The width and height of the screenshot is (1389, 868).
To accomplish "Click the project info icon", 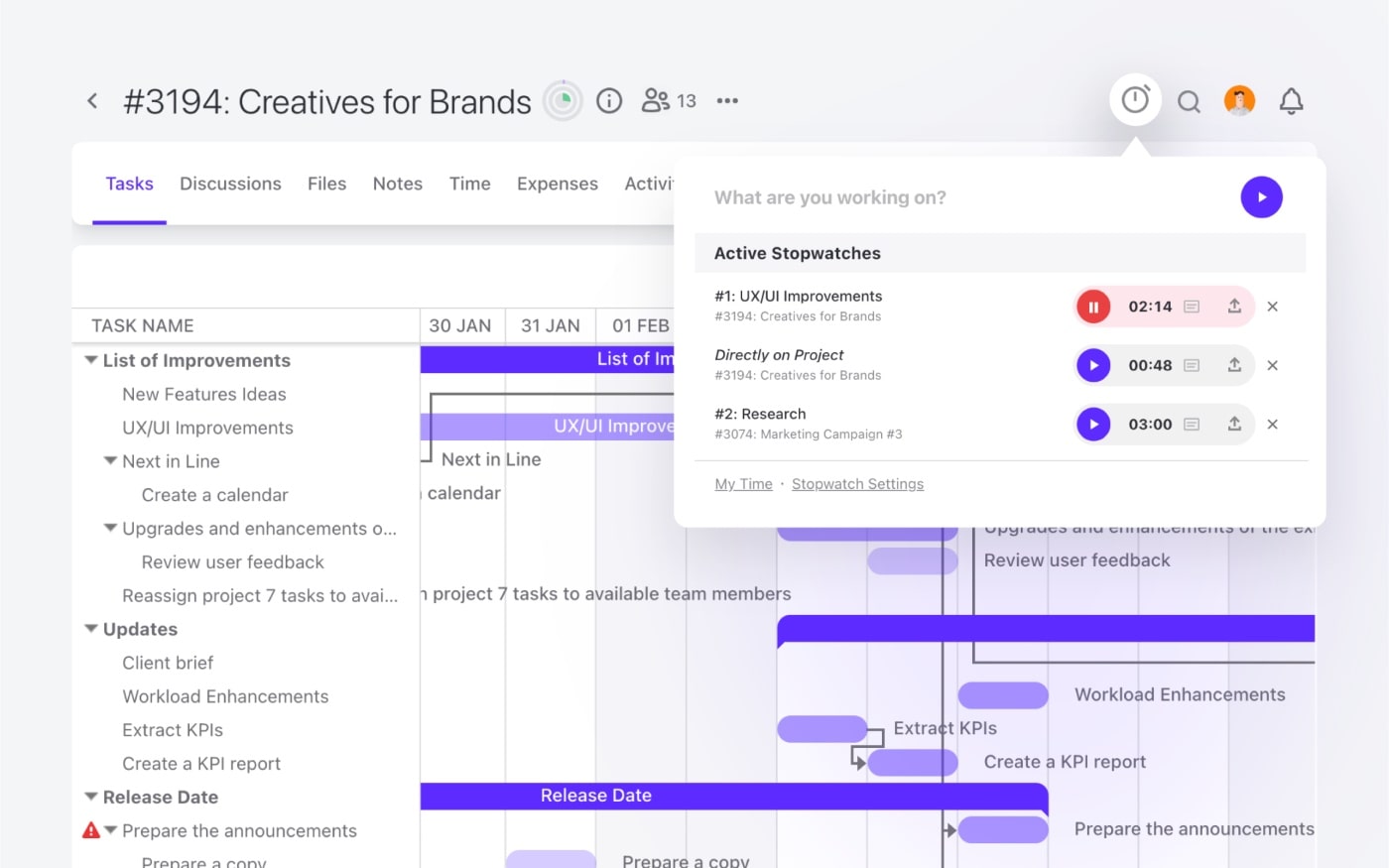I will click(x=609, y=100).
